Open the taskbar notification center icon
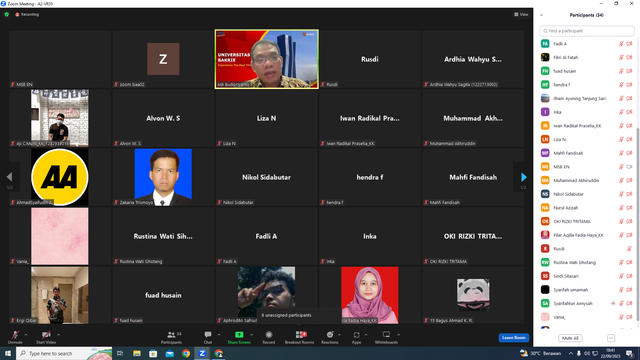The image size is (640, 360). pos(630,353)
